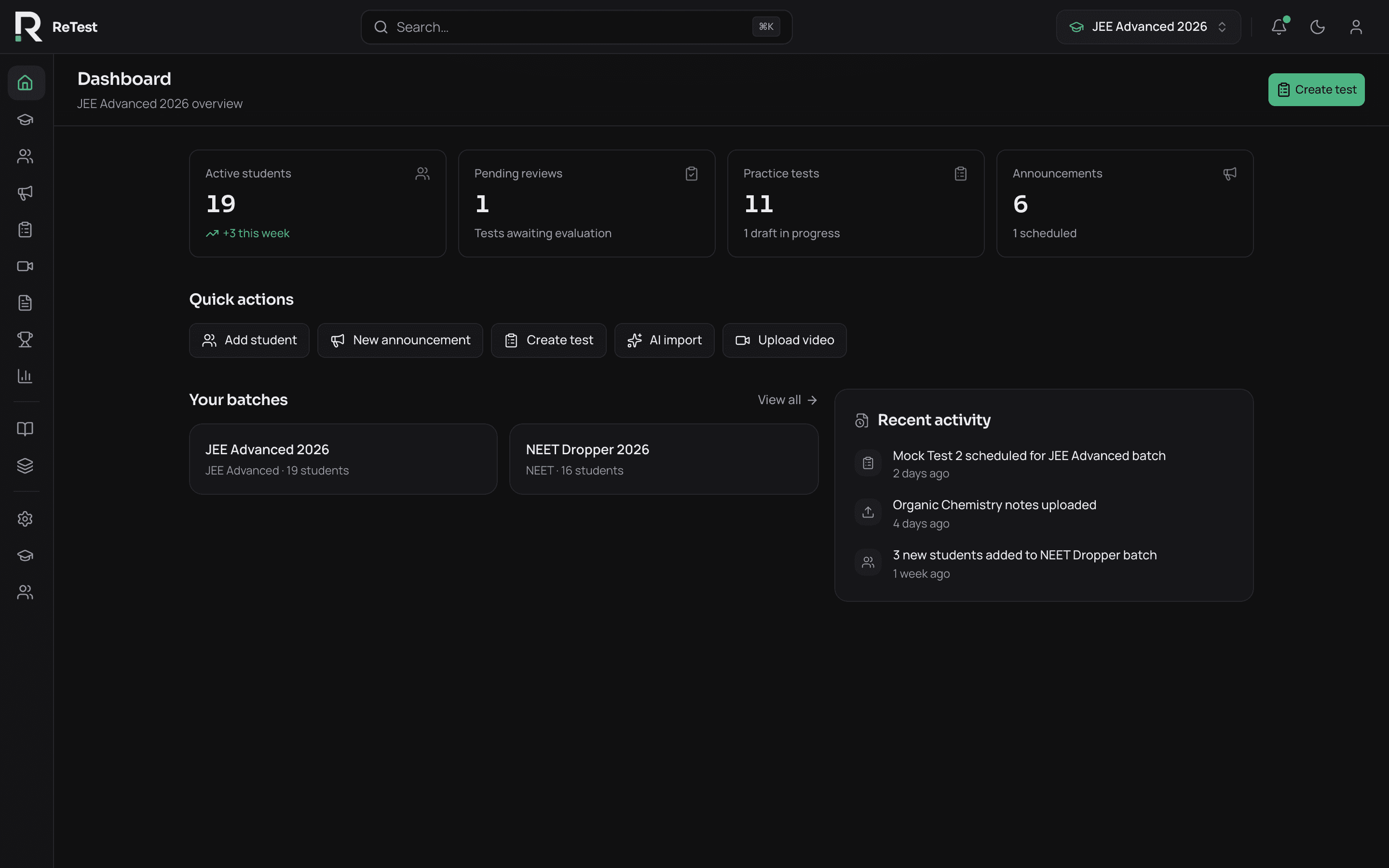The image size is (1389, 868).
Task: Click 'Tests awaiting evaluation' text
Action: (543, 234)
